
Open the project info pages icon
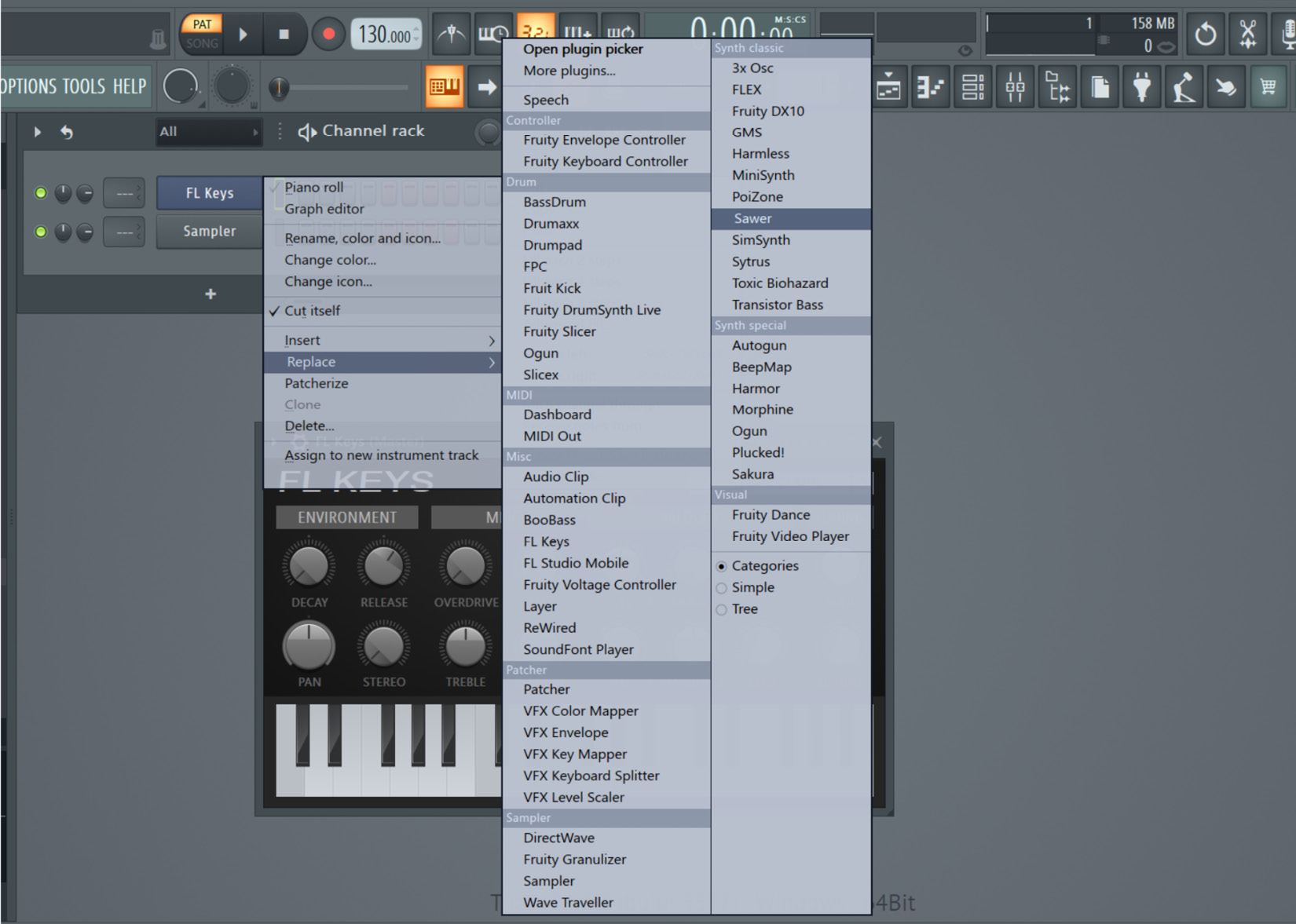[x=1100, y=87]
